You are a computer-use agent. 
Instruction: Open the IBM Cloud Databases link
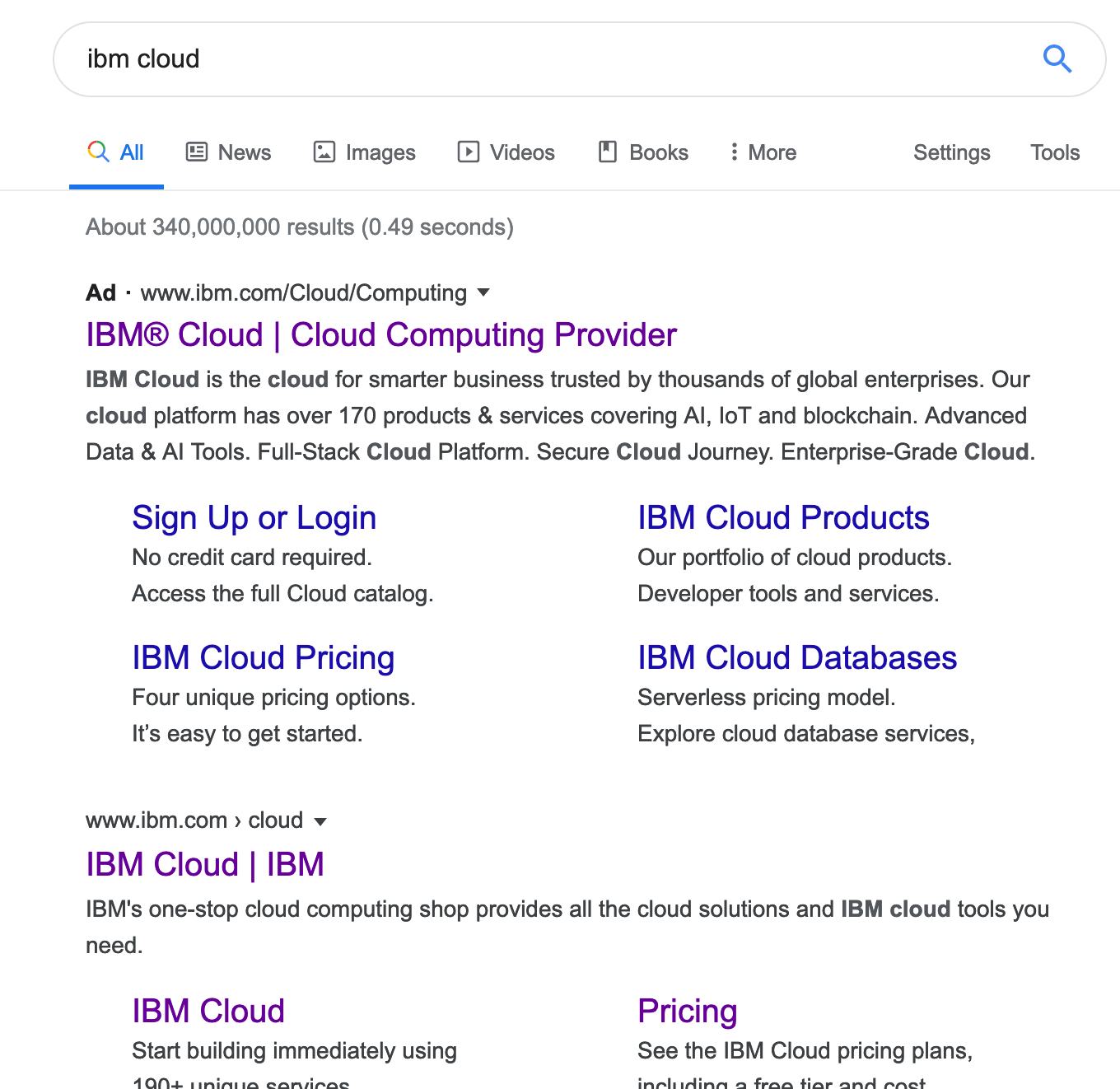[797, 658]
